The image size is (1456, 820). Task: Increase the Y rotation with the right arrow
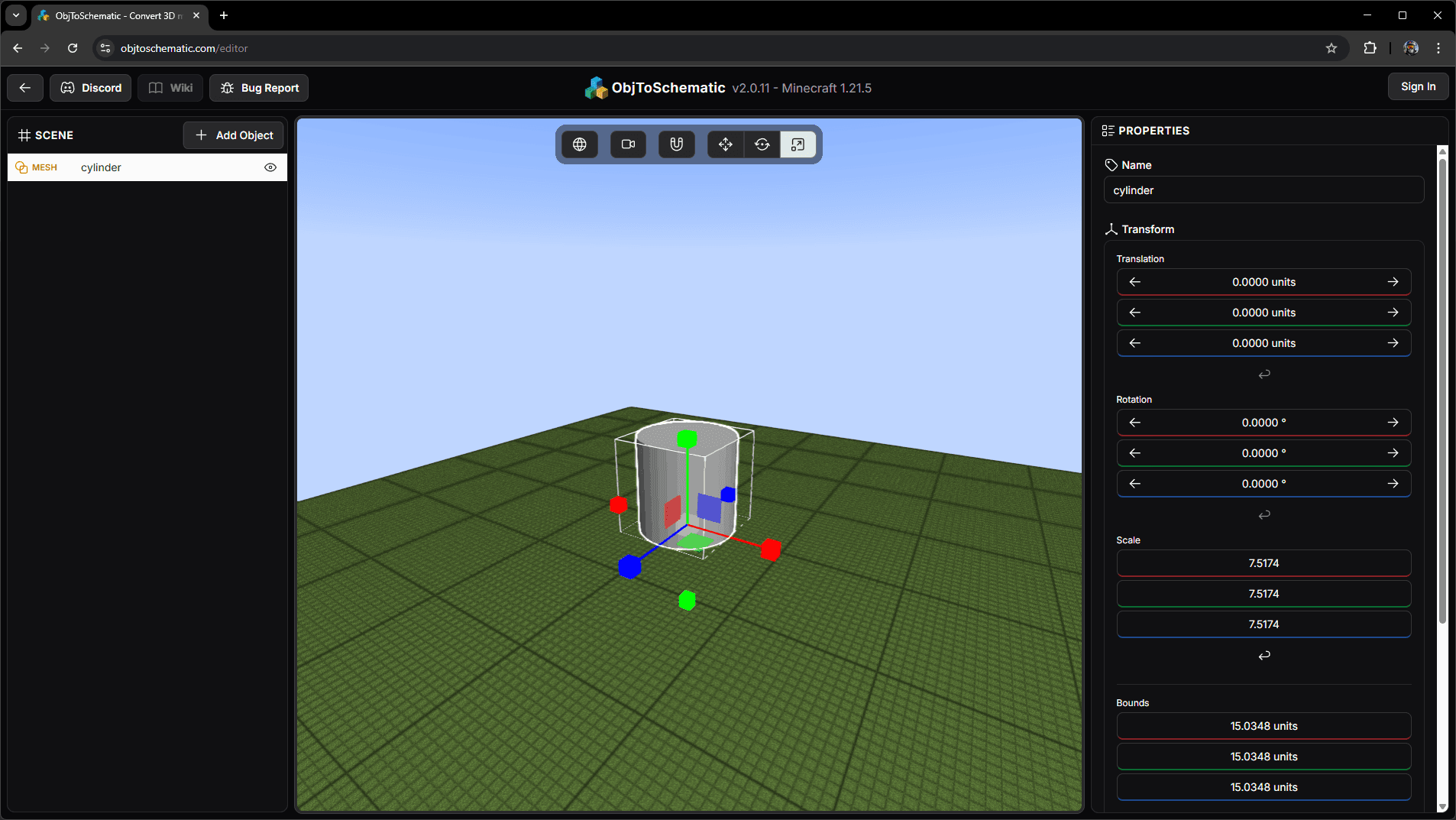coord(1393,452)
